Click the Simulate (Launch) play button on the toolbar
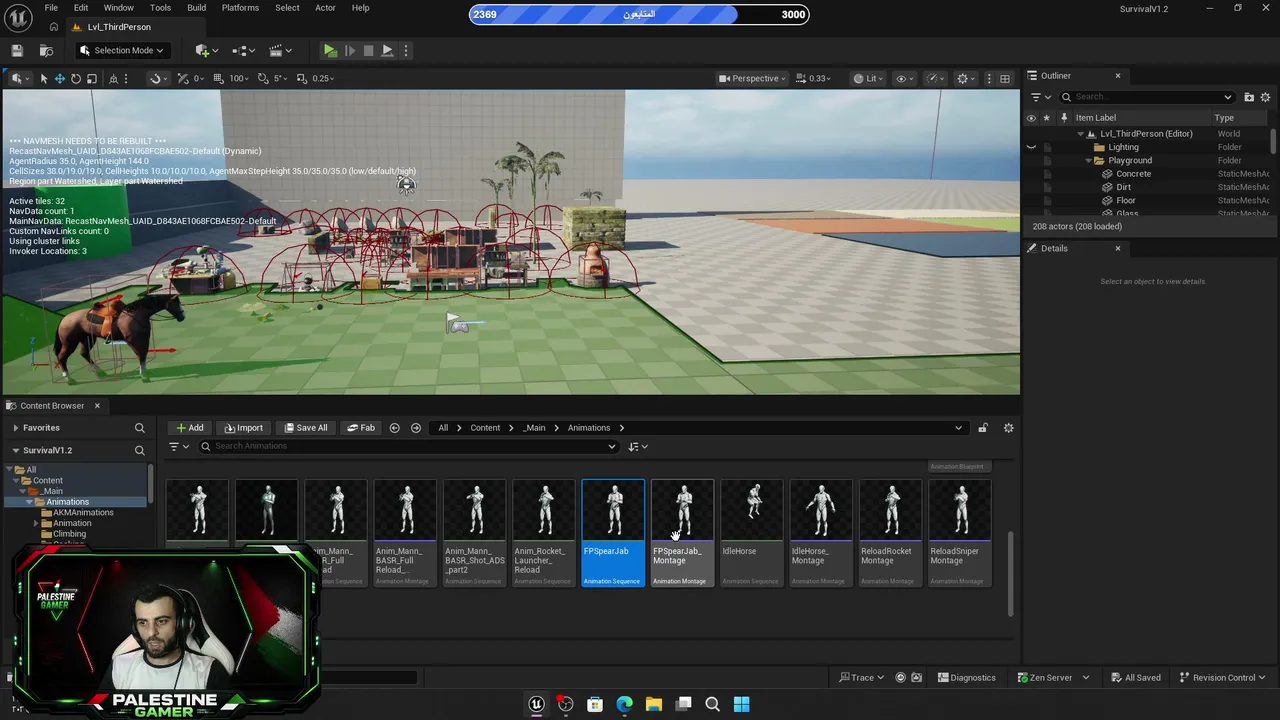 coord(387,50)
